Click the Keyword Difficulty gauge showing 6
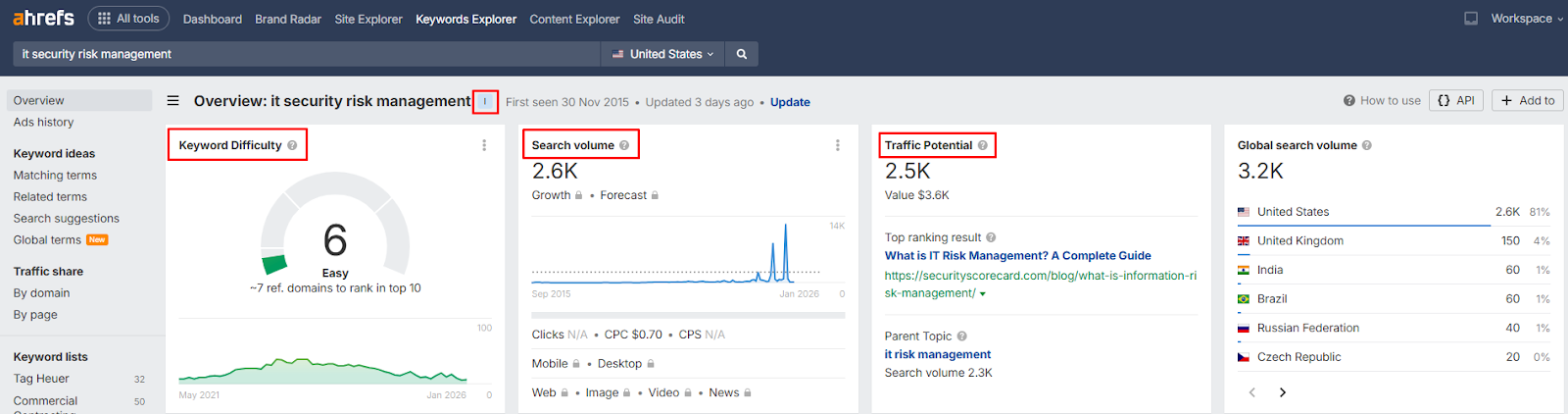This screenshot has width=1568, height=414. pyautogui.click(x=335, y=224)
